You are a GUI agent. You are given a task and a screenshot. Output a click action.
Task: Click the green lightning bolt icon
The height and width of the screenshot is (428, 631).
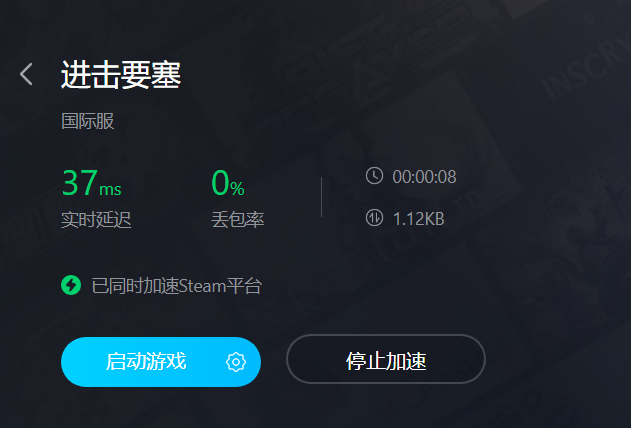[71, 285]
